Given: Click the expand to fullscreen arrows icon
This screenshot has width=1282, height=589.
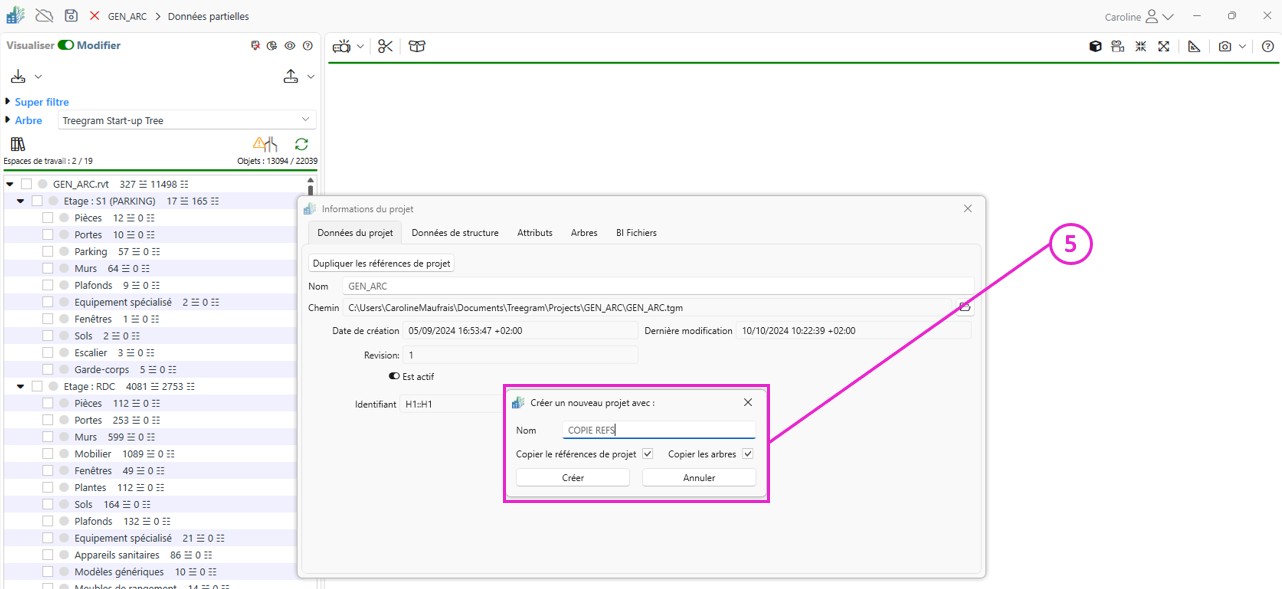Looking at the screenshot, I should 1164,46.
